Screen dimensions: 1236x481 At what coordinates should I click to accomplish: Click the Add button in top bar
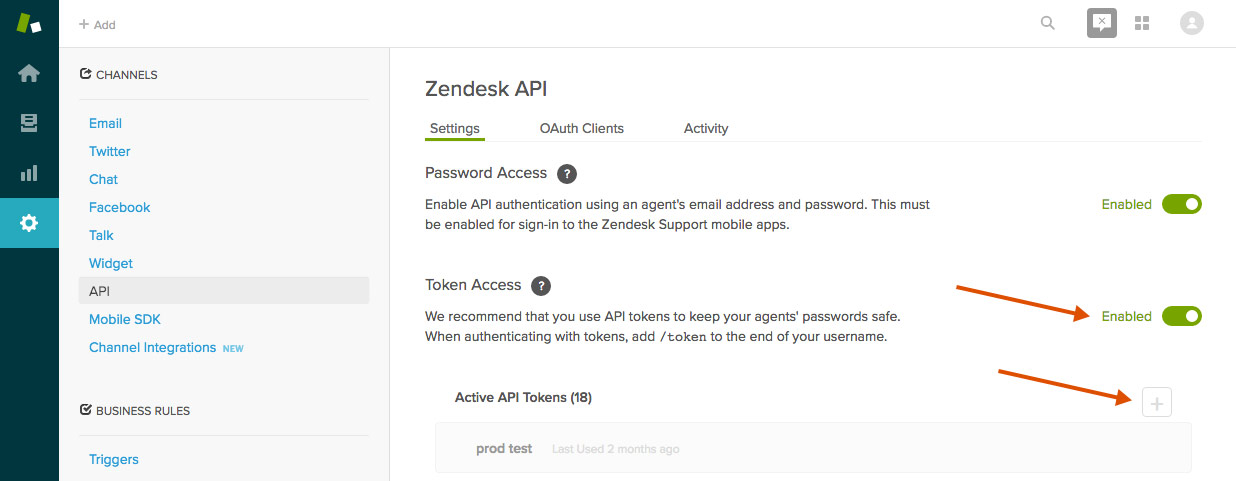97,24
